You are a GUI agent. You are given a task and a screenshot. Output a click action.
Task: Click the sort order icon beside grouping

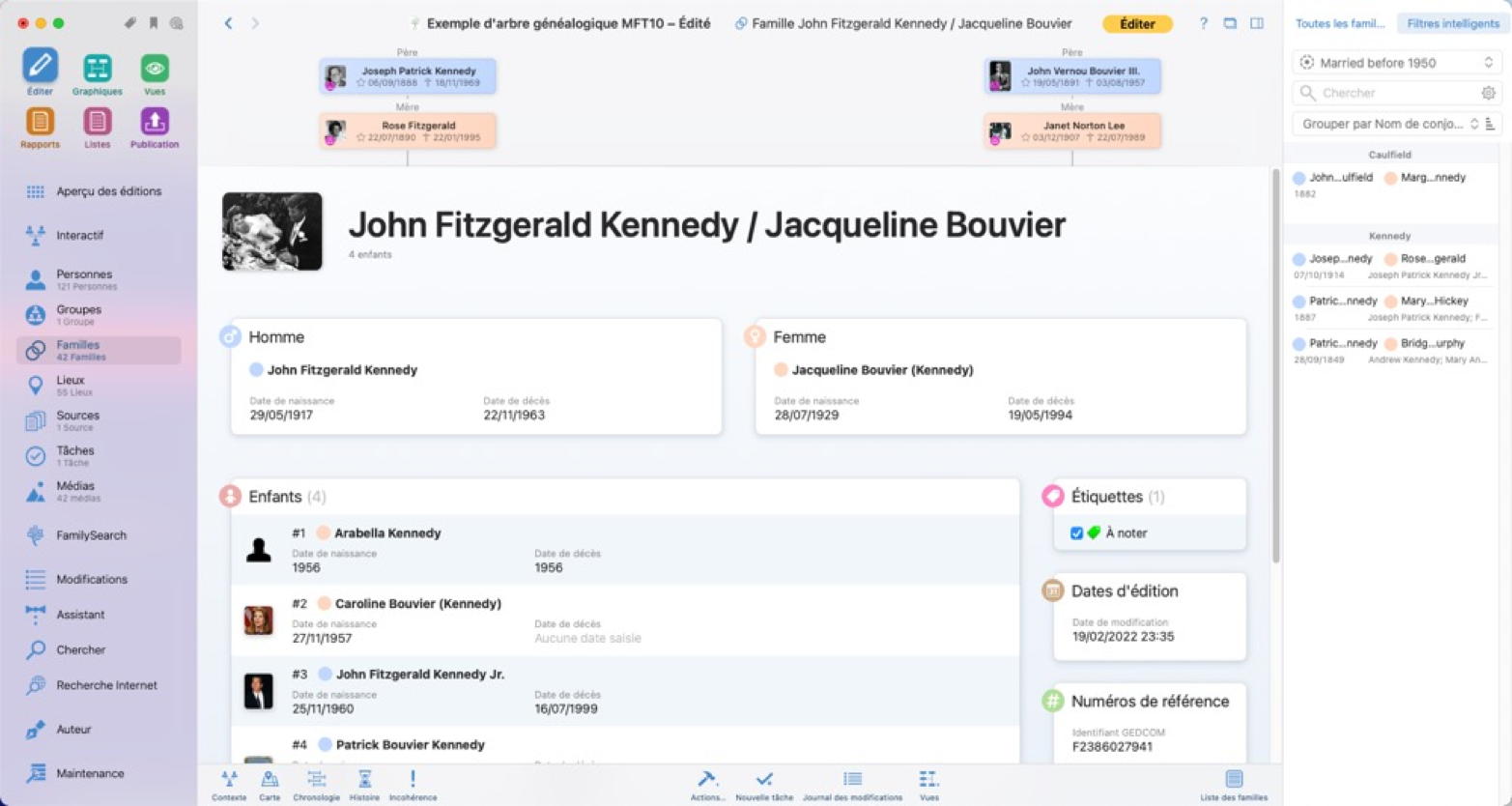point(1490,124)
